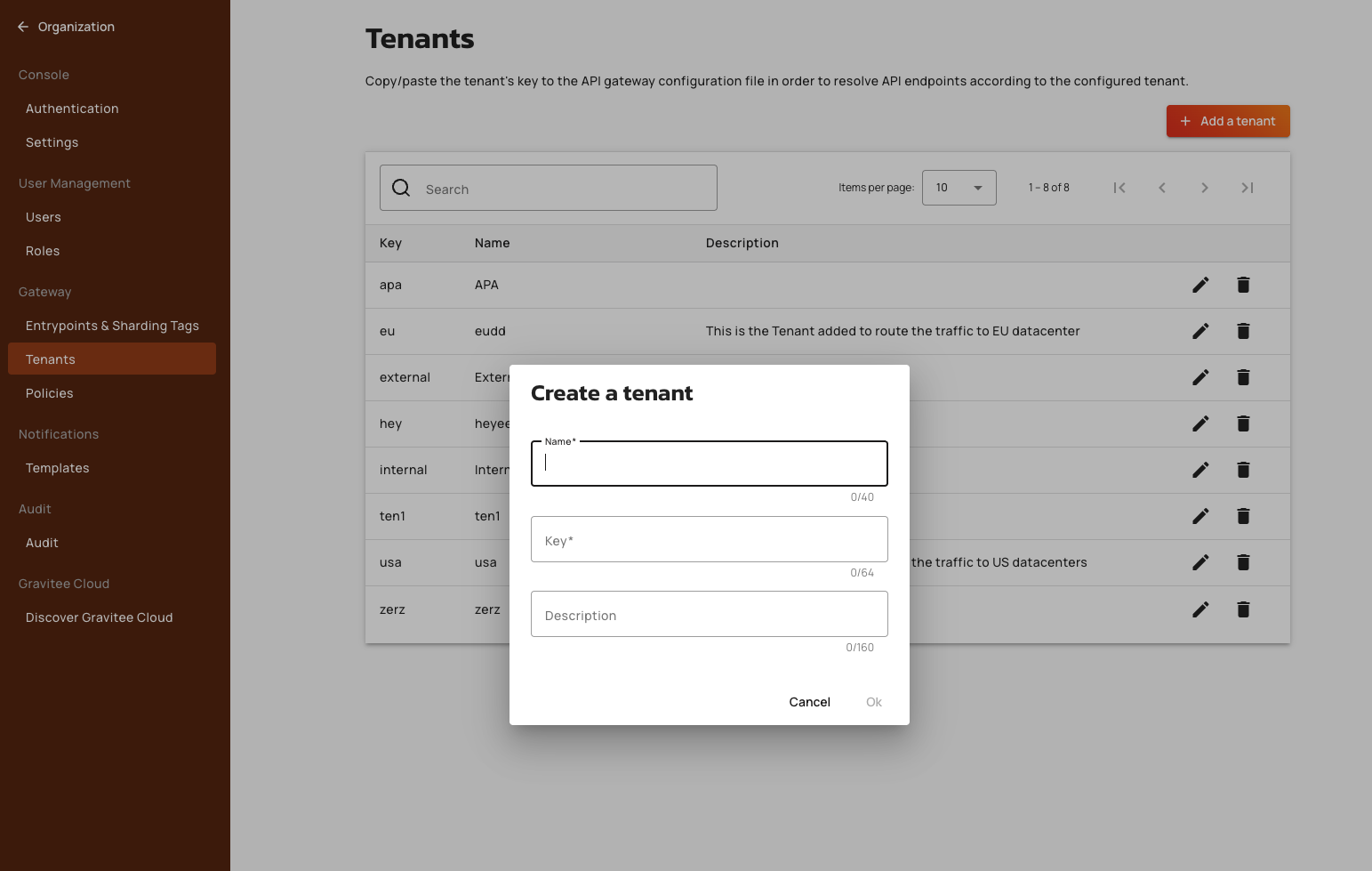This screenshot has height=871, width=1372.
Task: Go to previous page arrow
Action: [1161, 188]
